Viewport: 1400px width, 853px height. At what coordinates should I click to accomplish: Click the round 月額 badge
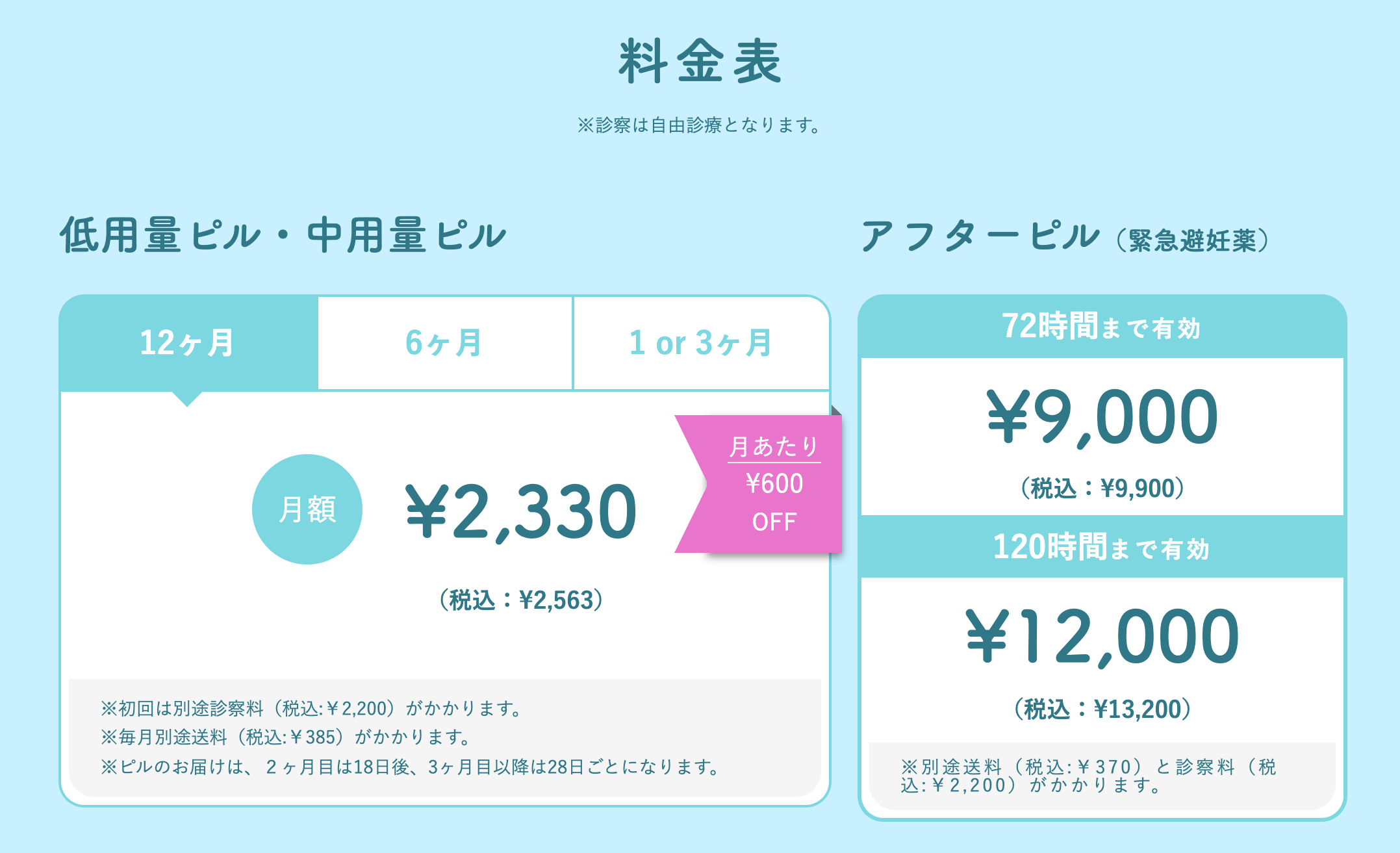(x=307, y=509)
